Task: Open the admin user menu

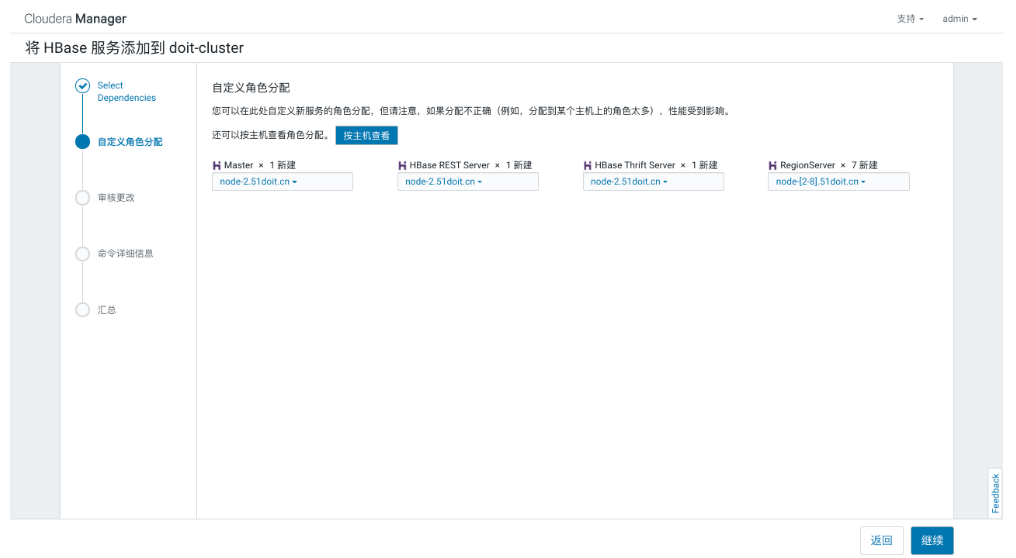Action: click(959, 19)
